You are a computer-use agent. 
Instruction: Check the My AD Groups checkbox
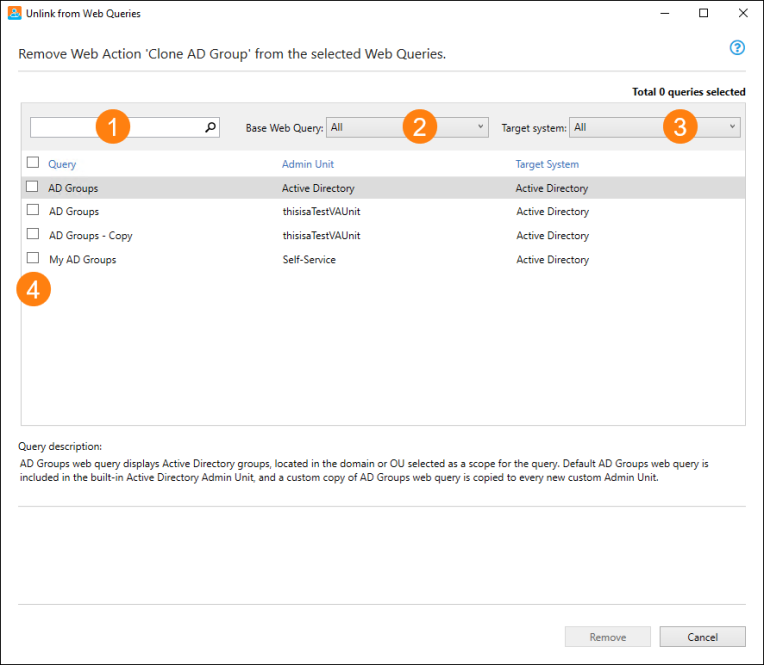33,258
